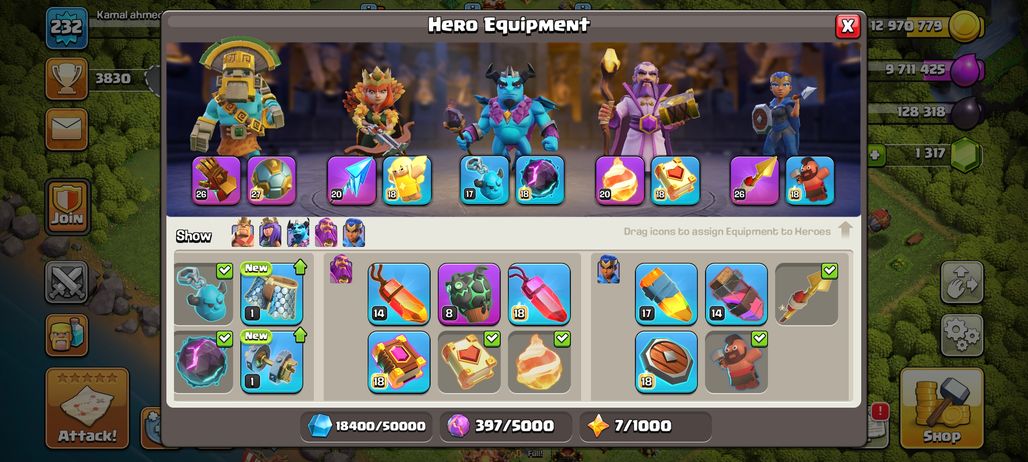
Task: Select the Royal Gem level 18 item
Action: pos(539,294)
